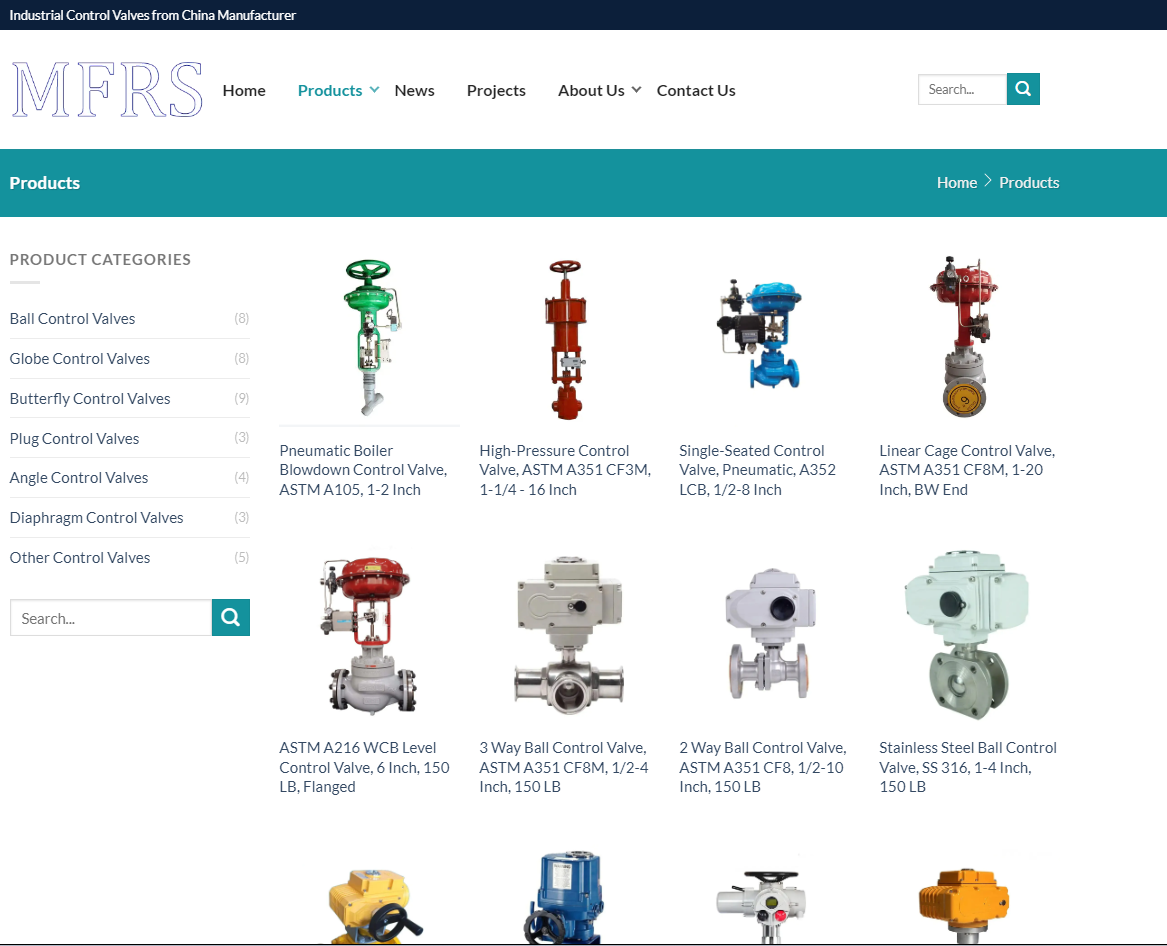Click the Single-Seated Control Valve product photo
The width and height of the screenshot is (1167, 946).
click(x=763, y=337)
